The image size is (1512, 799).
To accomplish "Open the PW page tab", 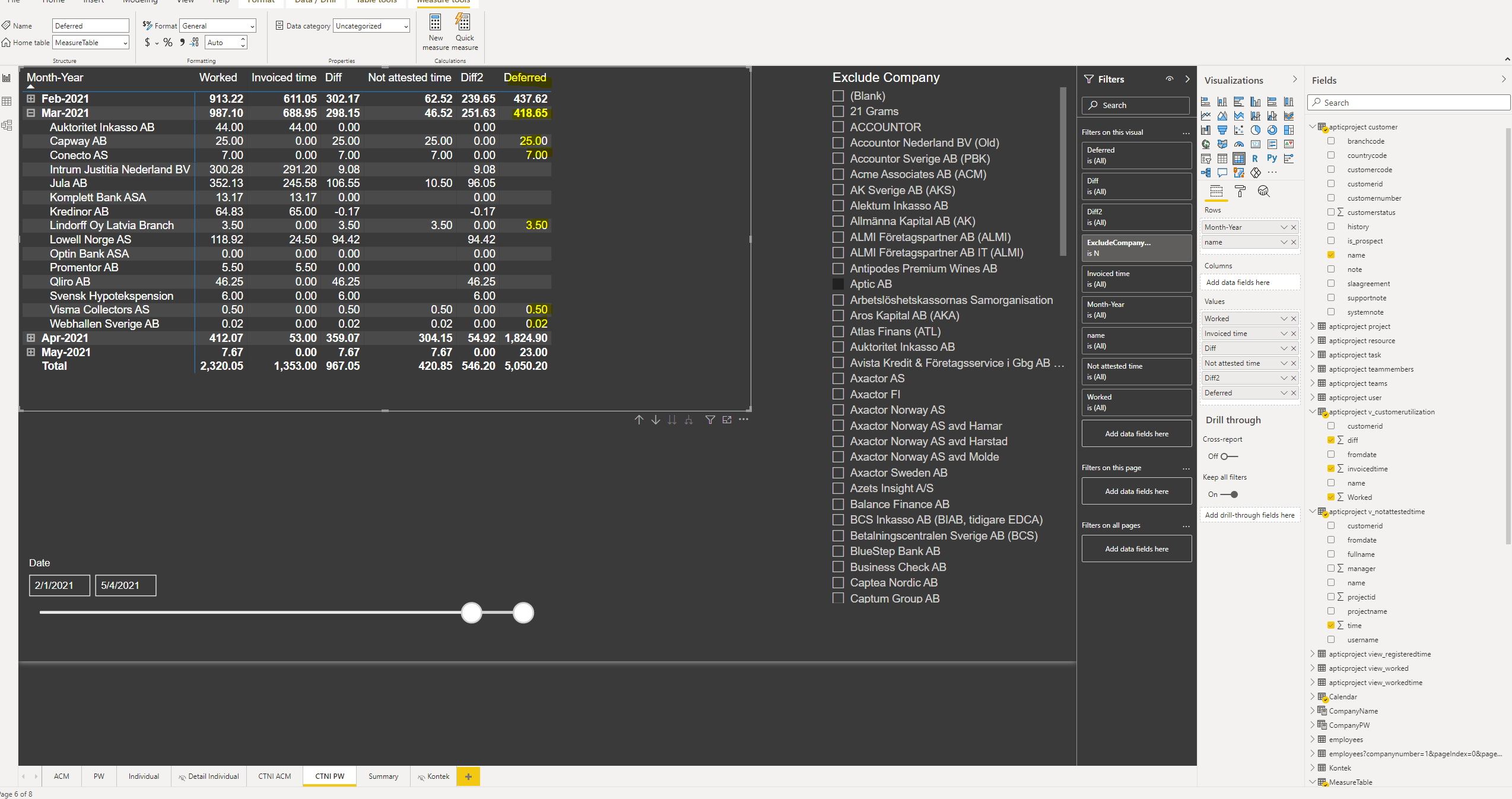I will [99, 776].
